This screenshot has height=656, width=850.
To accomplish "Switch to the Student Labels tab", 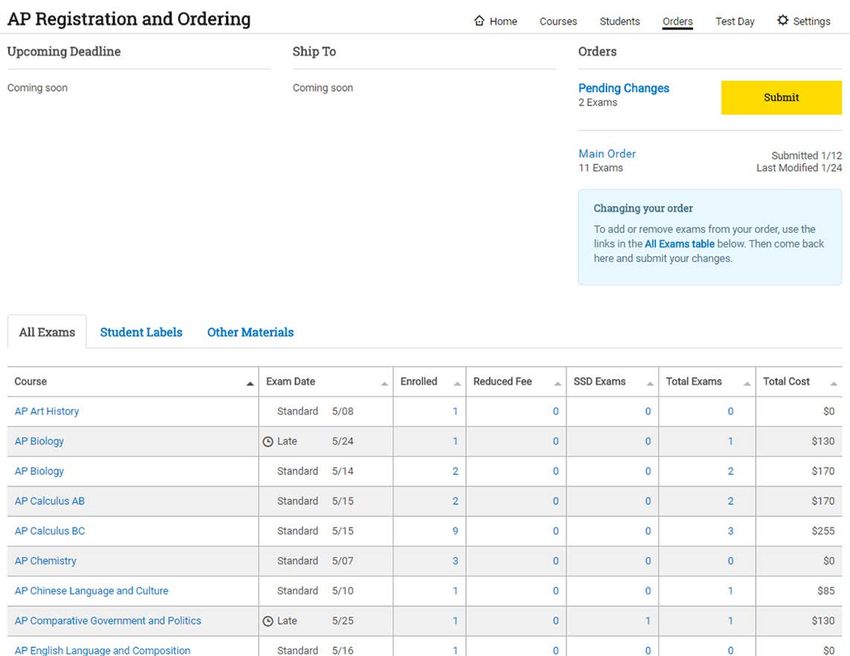I will (x=141, y=332).
